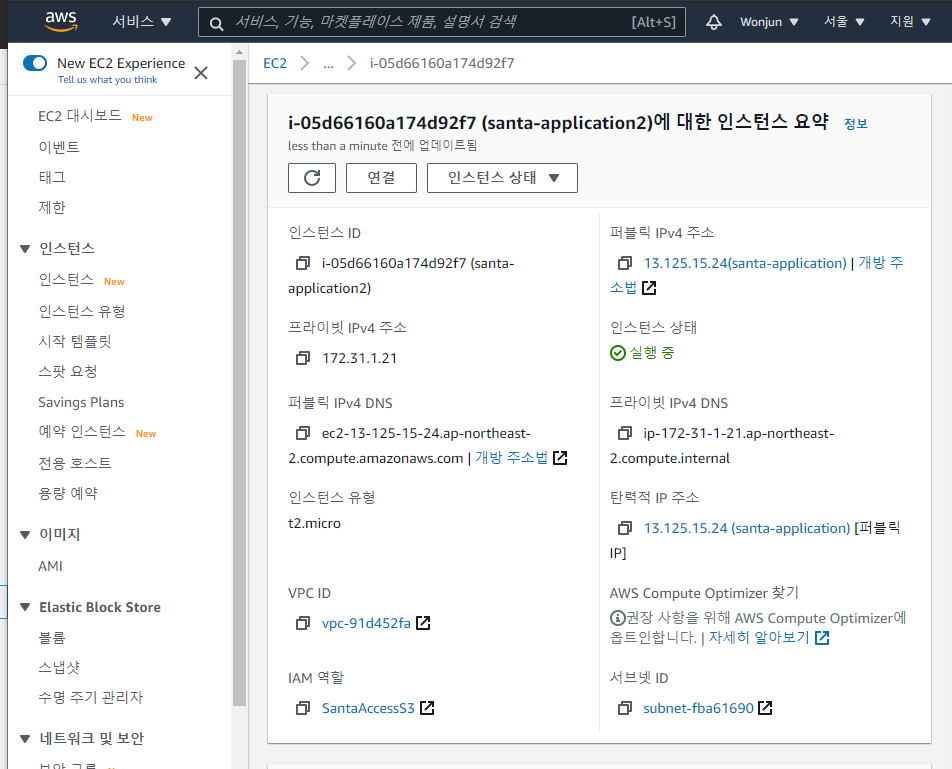Viewport: 952px width, 769px height.
Task: Click the 정보 info link
Action: (855, 124)
